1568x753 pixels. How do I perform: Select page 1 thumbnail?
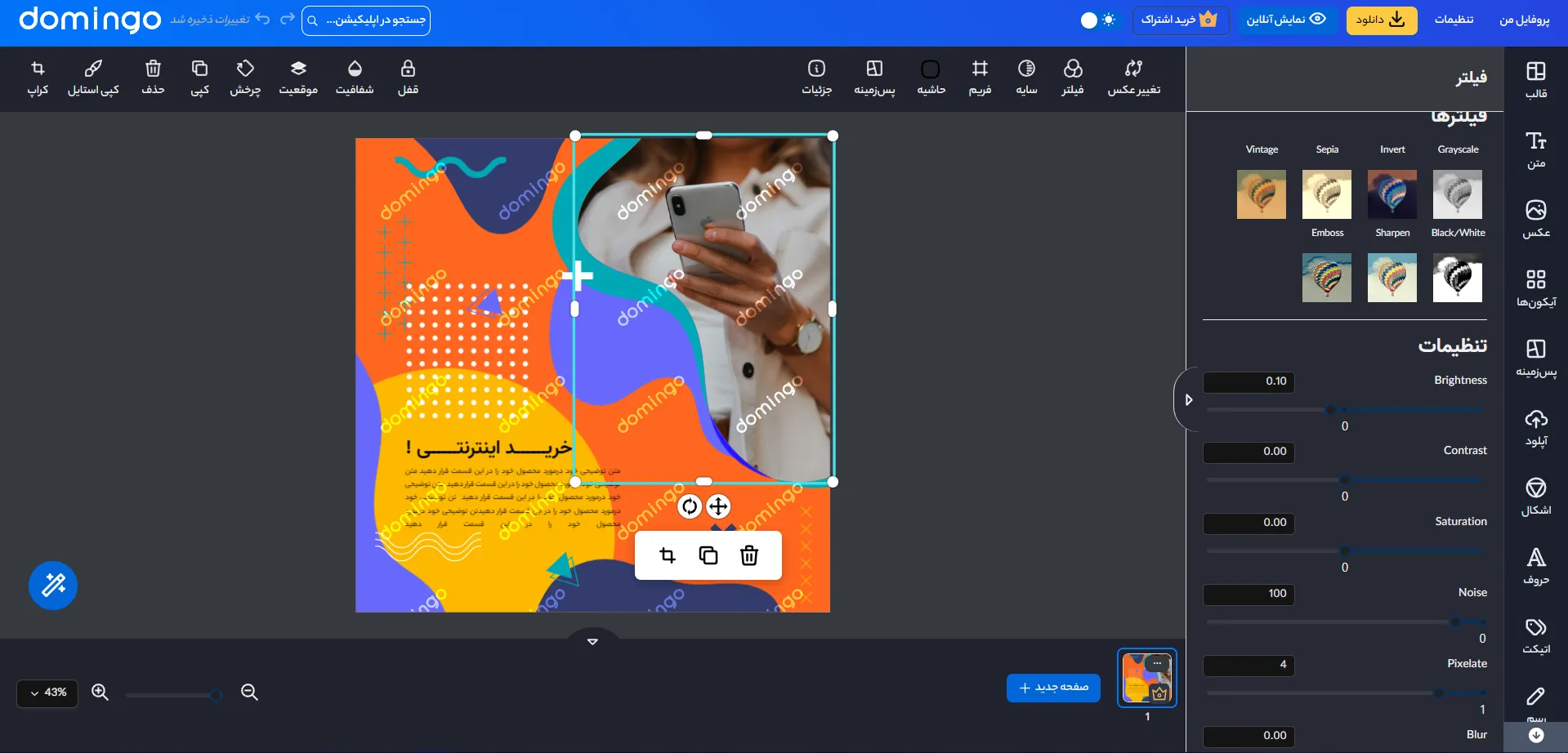[x=1147, y=678]
